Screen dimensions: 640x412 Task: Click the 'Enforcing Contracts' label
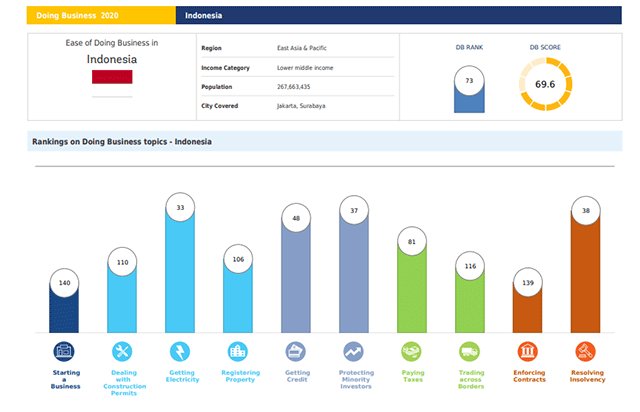click(529, 376)
